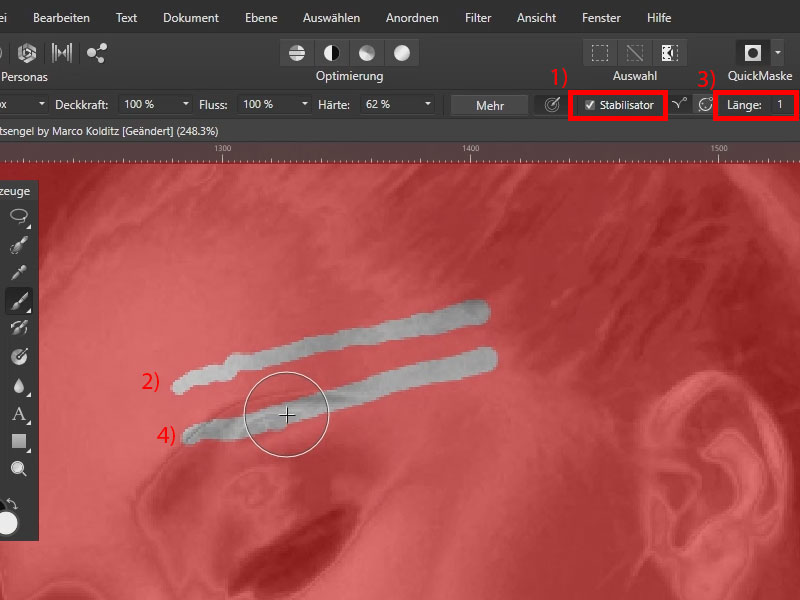This screenshot has height=600, width=800.
Task: Select the Blur droplet tool
Action: pyautogui.click(x=19, y=386)
